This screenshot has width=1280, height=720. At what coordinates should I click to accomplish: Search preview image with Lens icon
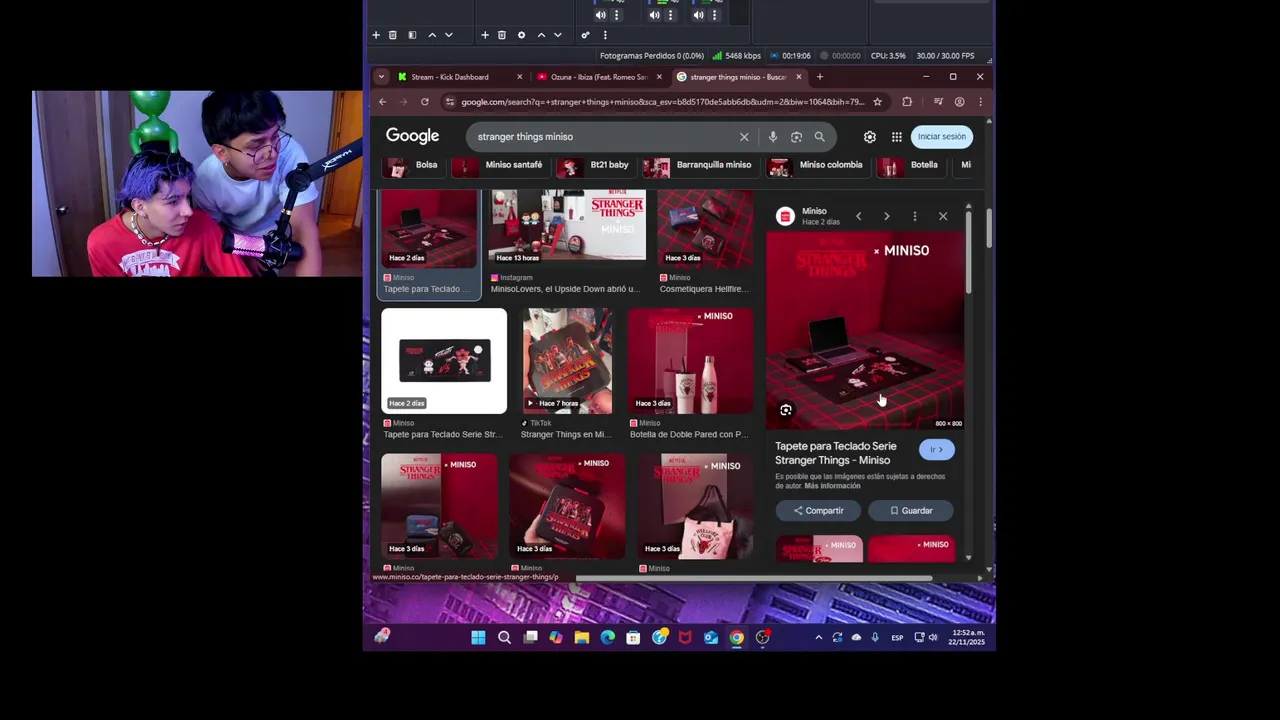(x=786, y=410)
